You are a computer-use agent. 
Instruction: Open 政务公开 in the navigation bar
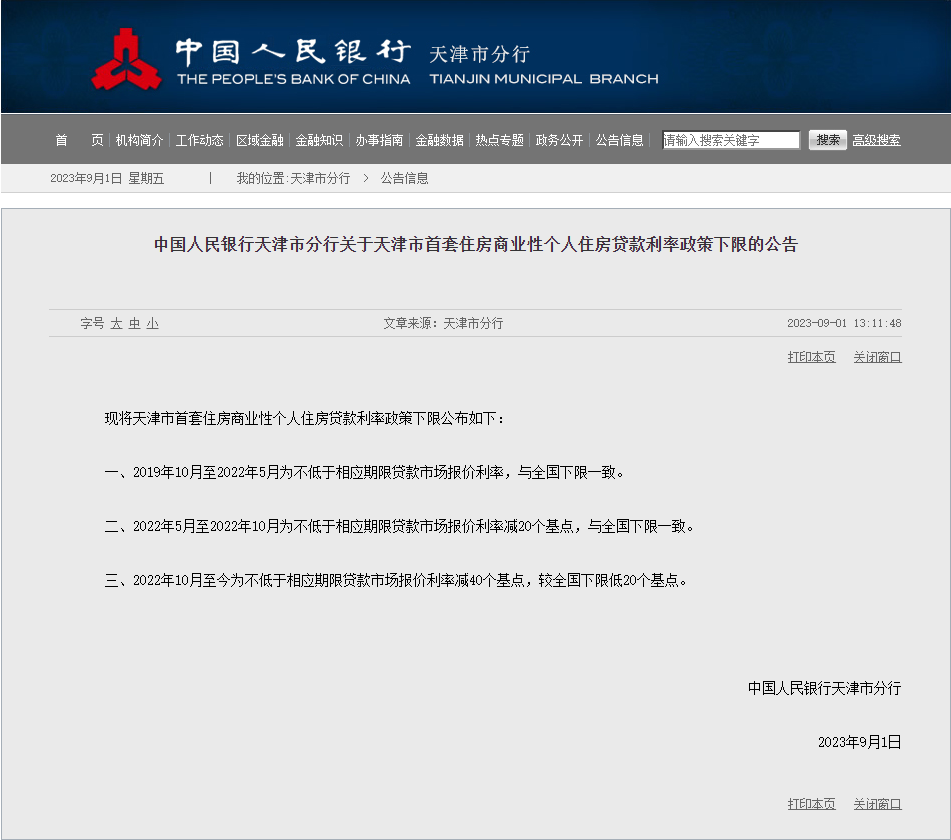pyautogui.click(x=560, y=140)
